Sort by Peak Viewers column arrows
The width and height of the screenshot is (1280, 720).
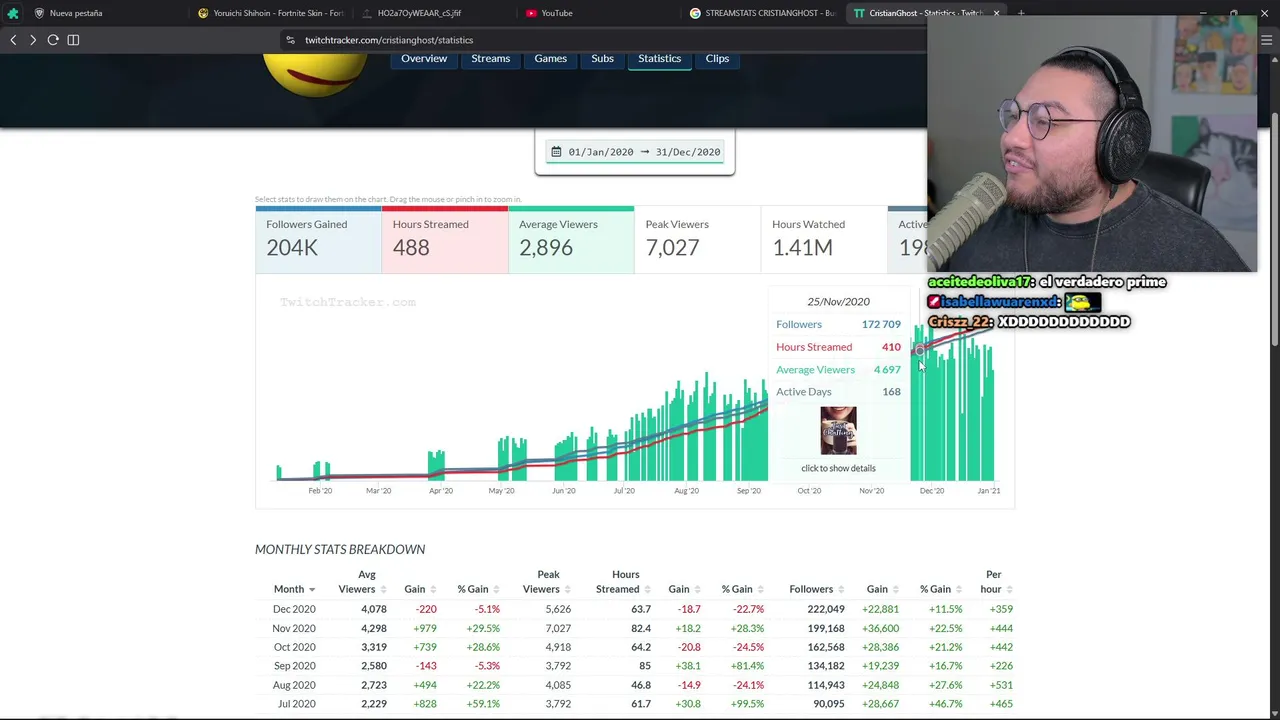tap(567, 590)
